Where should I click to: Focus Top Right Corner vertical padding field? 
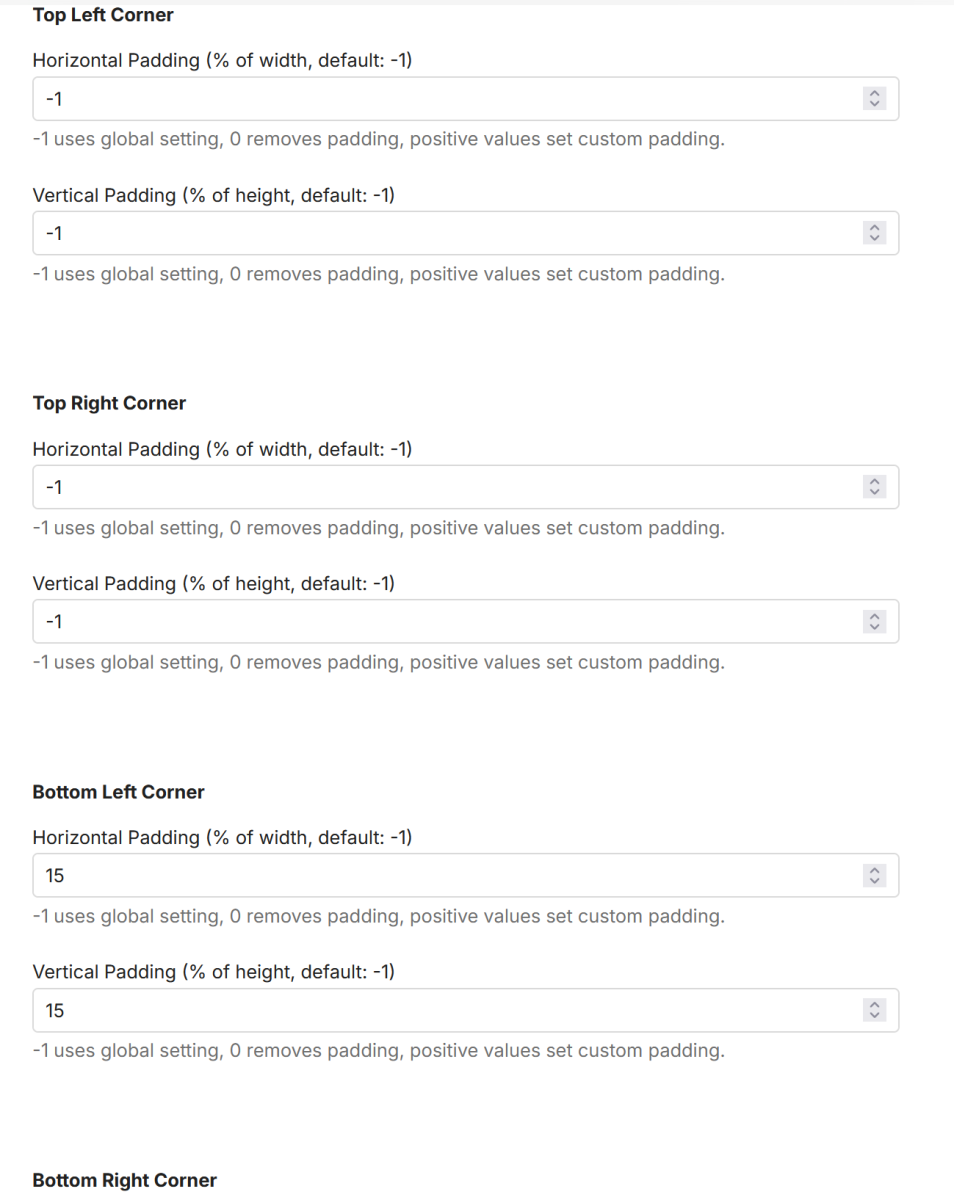click(440, 622)
